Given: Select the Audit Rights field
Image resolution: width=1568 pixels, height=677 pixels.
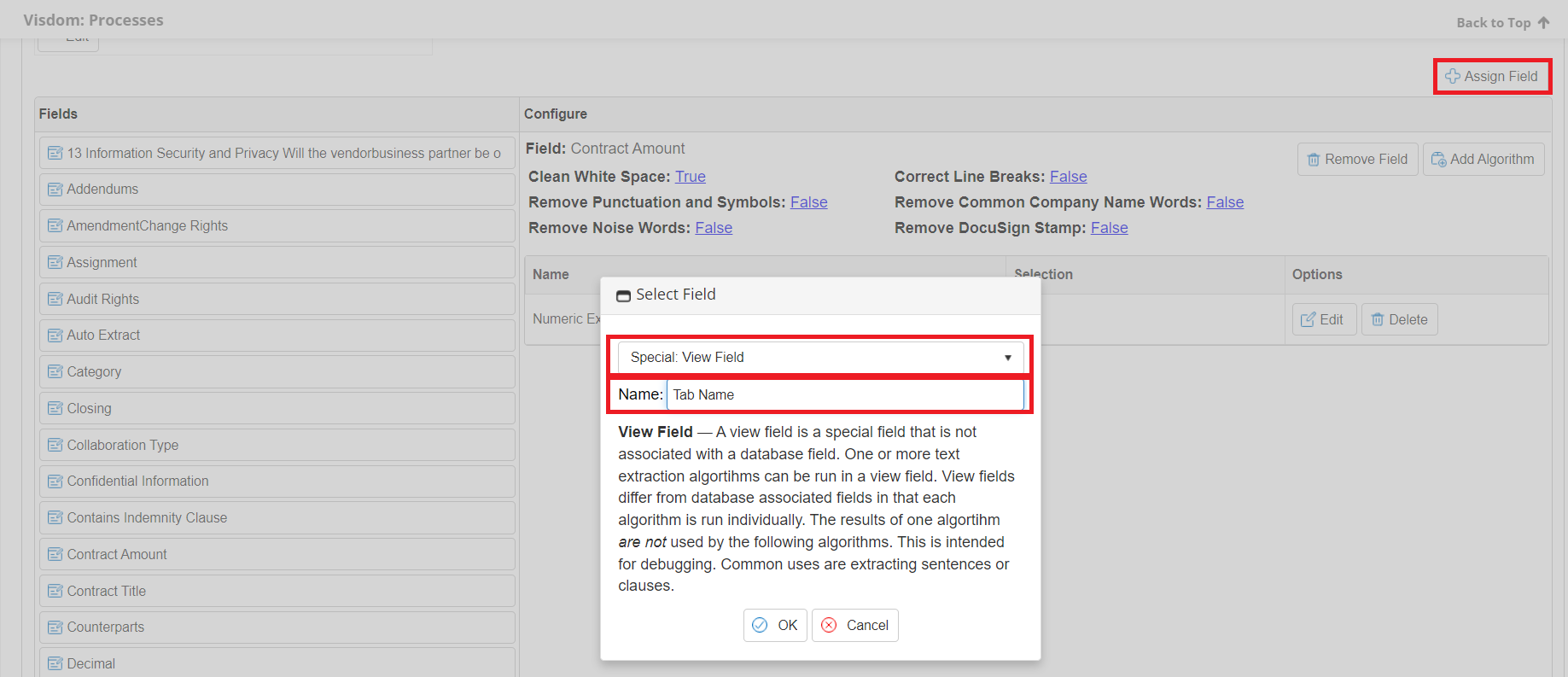Looking at the screenshot, I should 277,299.
